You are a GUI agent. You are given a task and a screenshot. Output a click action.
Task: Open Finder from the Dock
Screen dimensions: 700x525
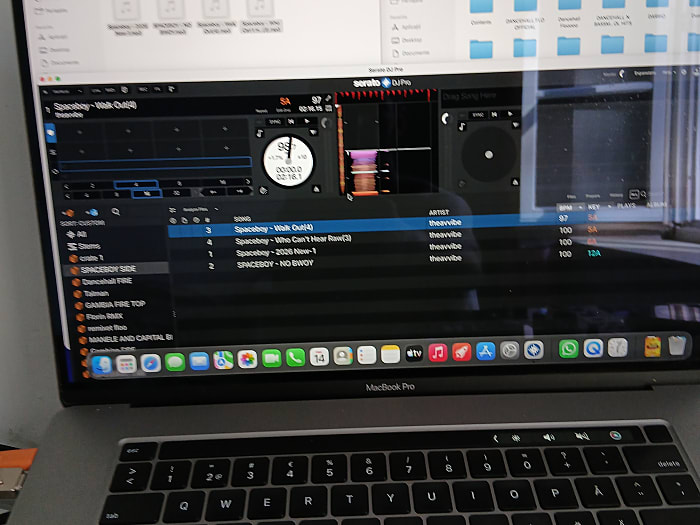(x=102, y=364)
